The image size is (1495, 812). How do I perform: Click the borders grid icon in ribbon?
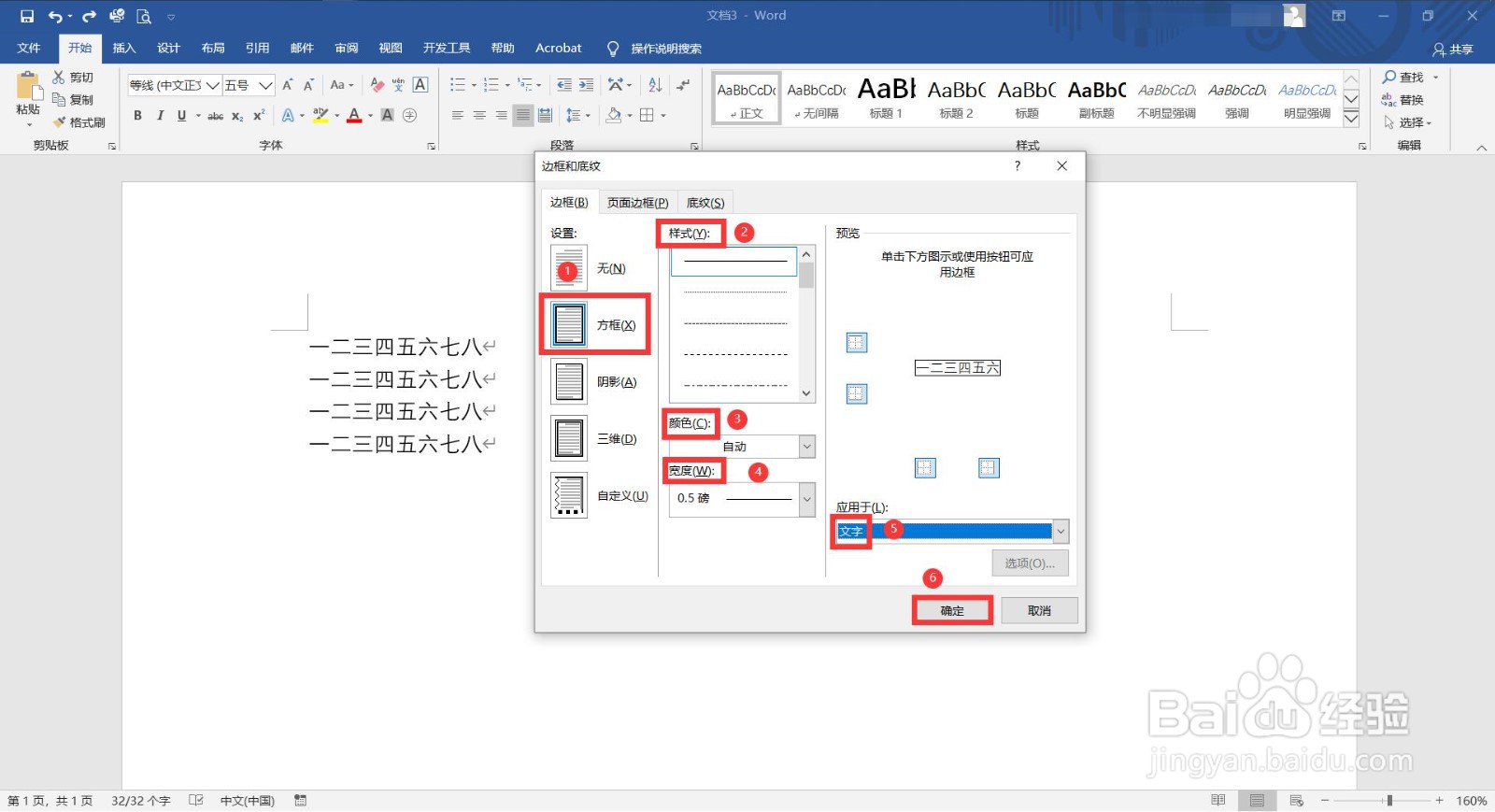coord(647,116)
